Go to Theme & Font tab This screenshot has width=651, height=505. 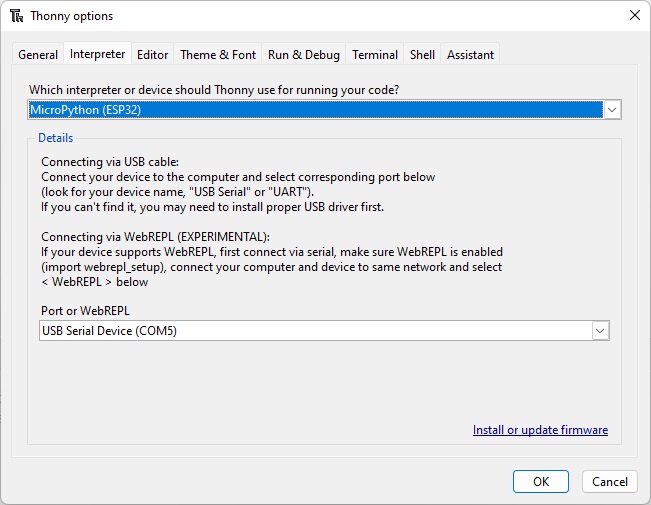[x=218, y=54]
